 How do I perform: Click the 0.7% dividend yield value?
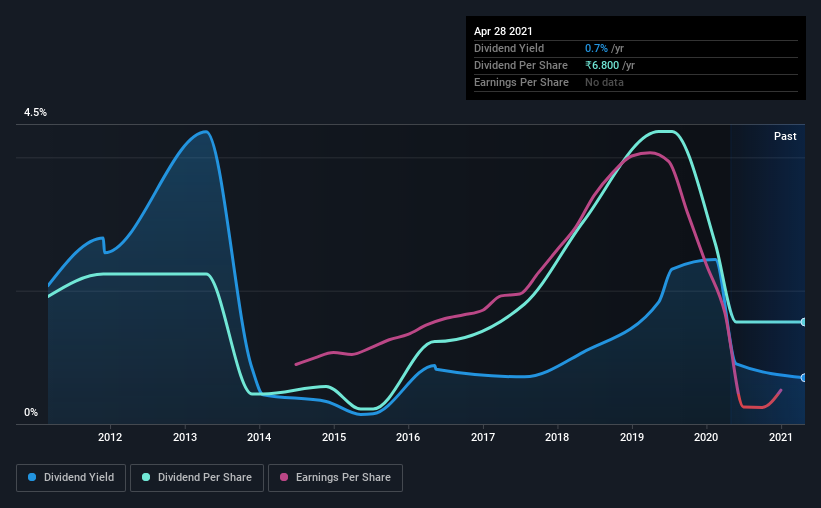point(596,48)
